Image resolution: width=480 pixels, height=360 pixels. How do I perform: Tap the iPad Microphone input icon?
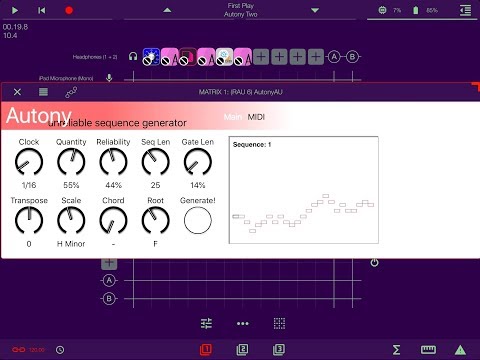(x=109, y=78)
